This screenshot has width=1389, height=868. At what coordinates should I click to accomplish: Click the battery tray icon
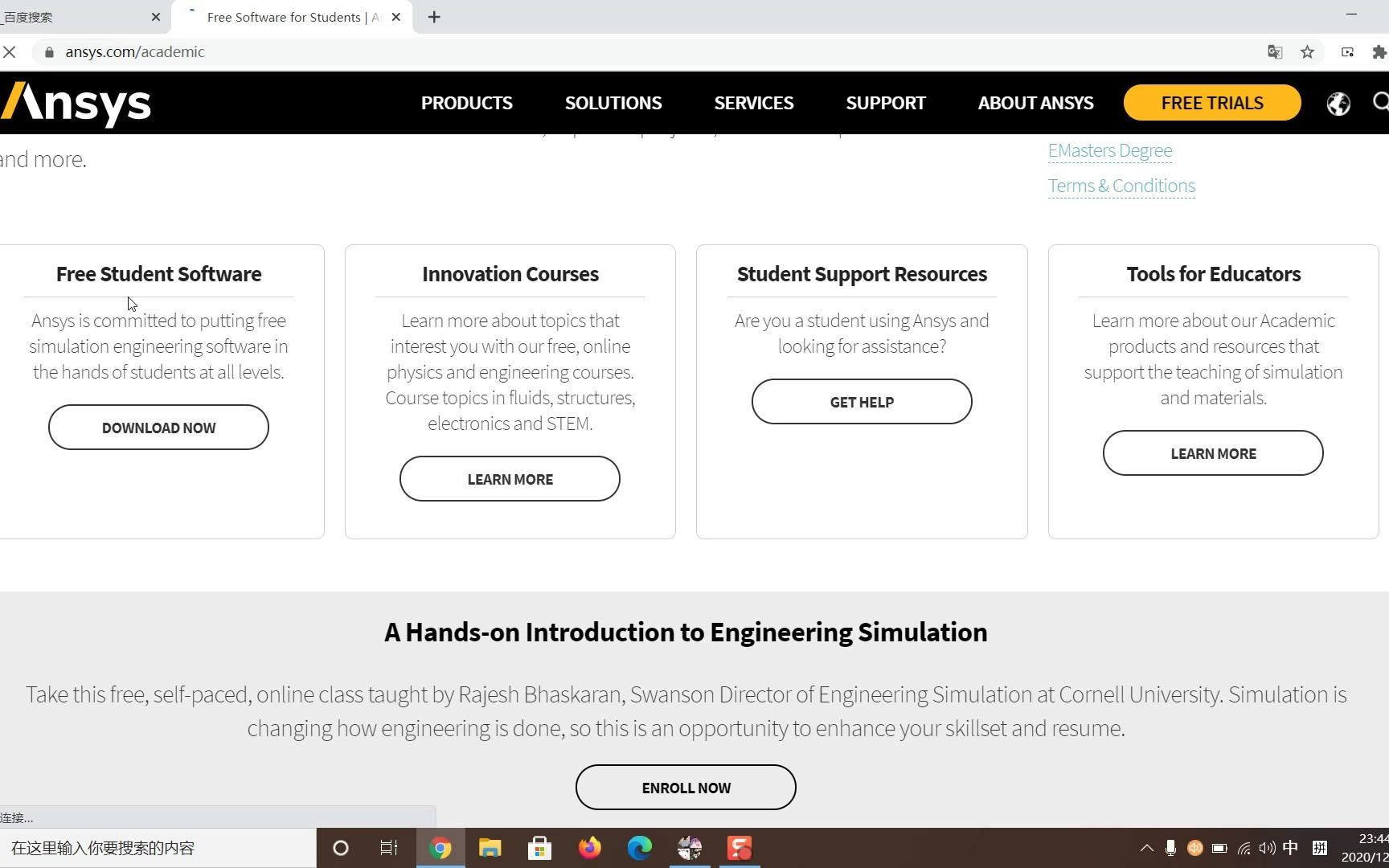point(1219,848)
